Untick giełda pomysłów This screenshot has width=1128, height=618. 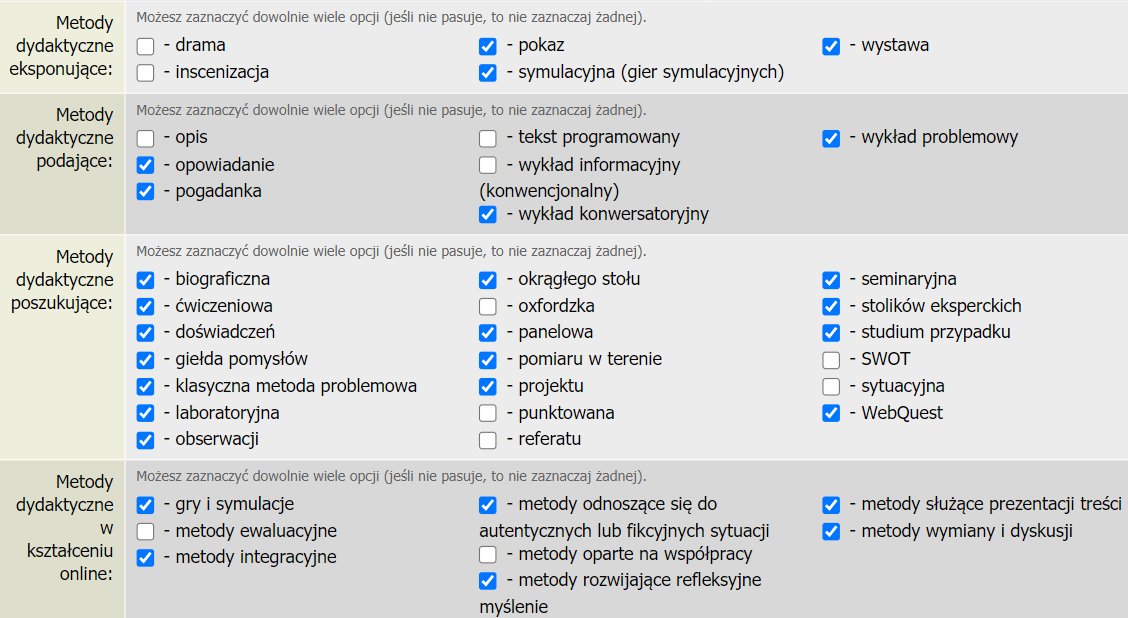(x=146, y=359)
